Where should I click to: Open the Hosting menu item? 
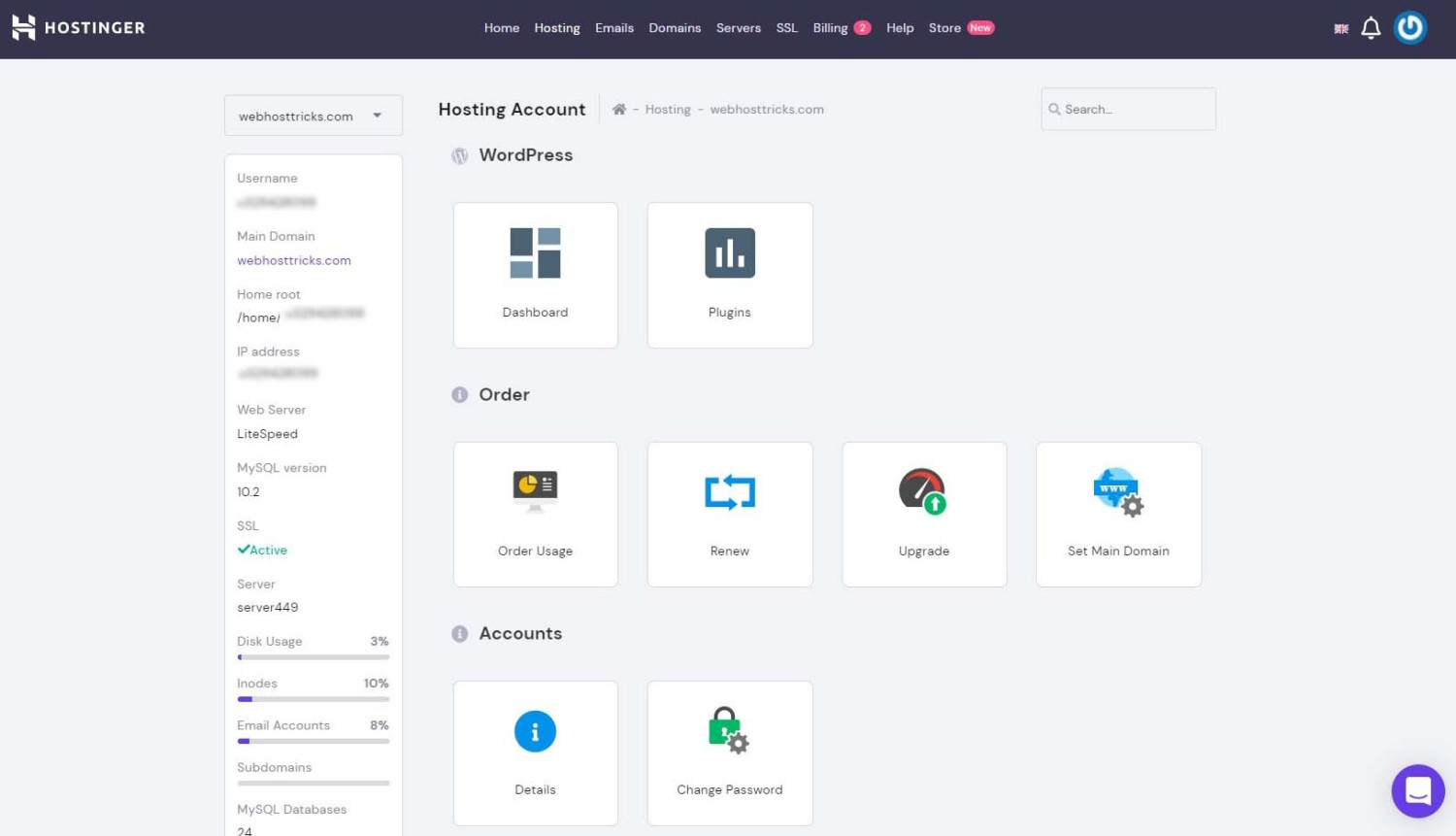[x=556, y=28]
